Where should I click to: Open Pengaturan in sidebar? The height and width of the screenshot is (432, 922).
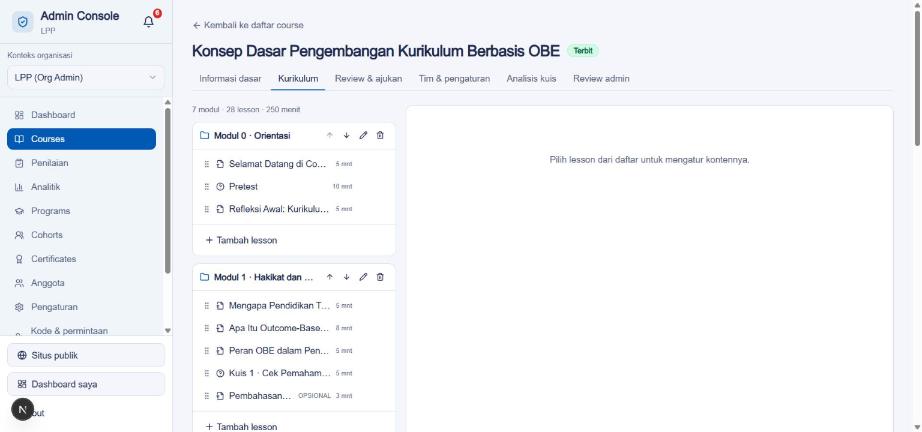tap(81, 307)
